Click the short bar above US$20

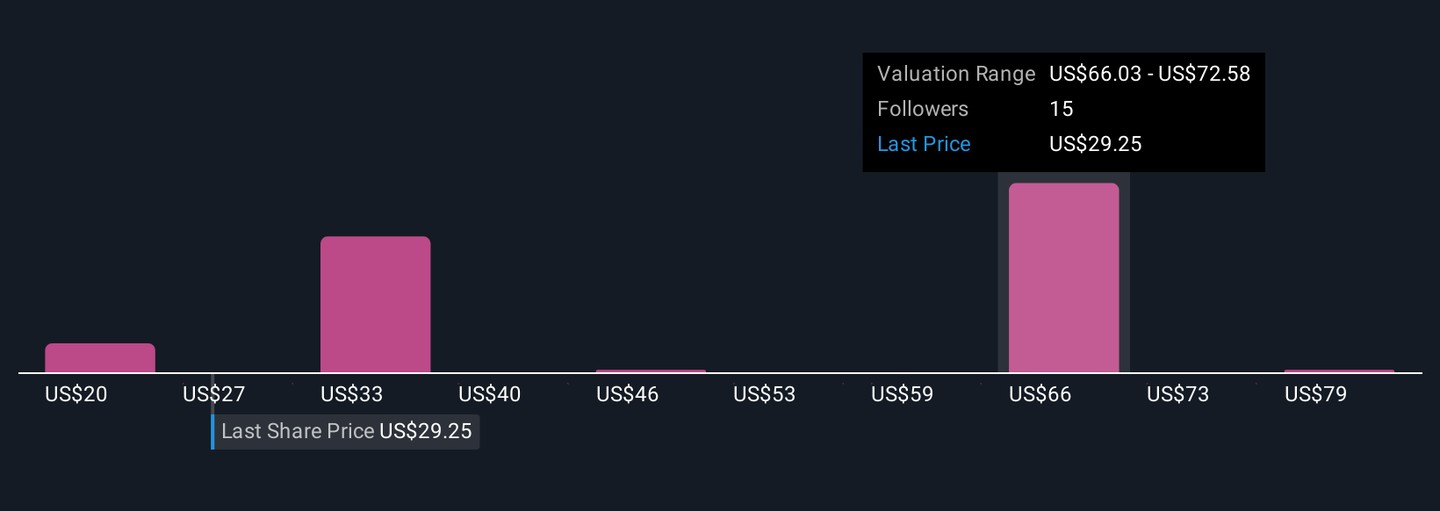[100, 358]
